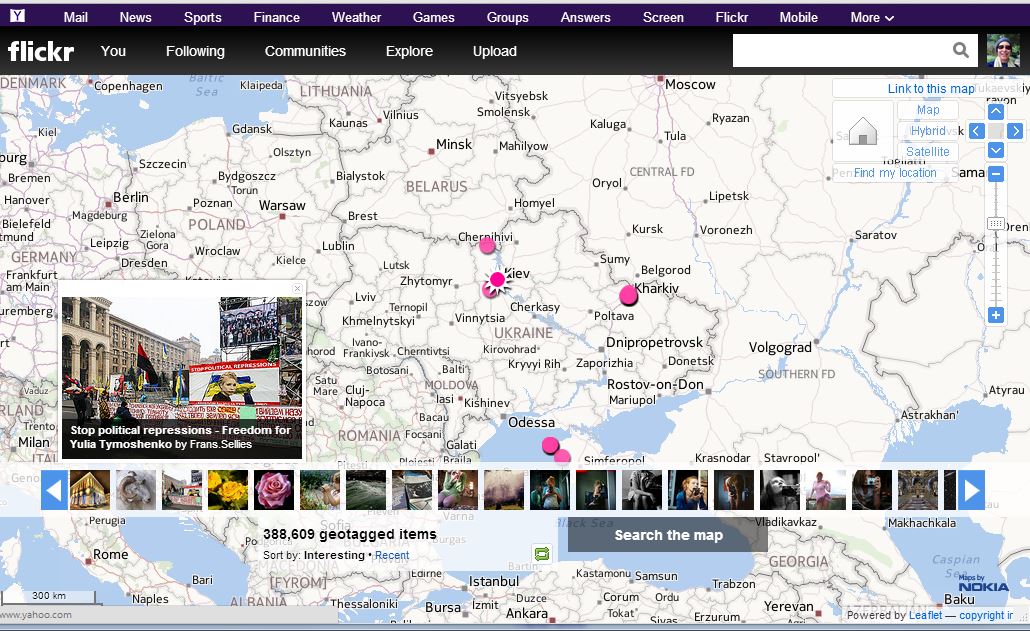Close the photo preview popup
Image resolution: width=1030 pixels, height=631 pixels.
coord(297,288)
